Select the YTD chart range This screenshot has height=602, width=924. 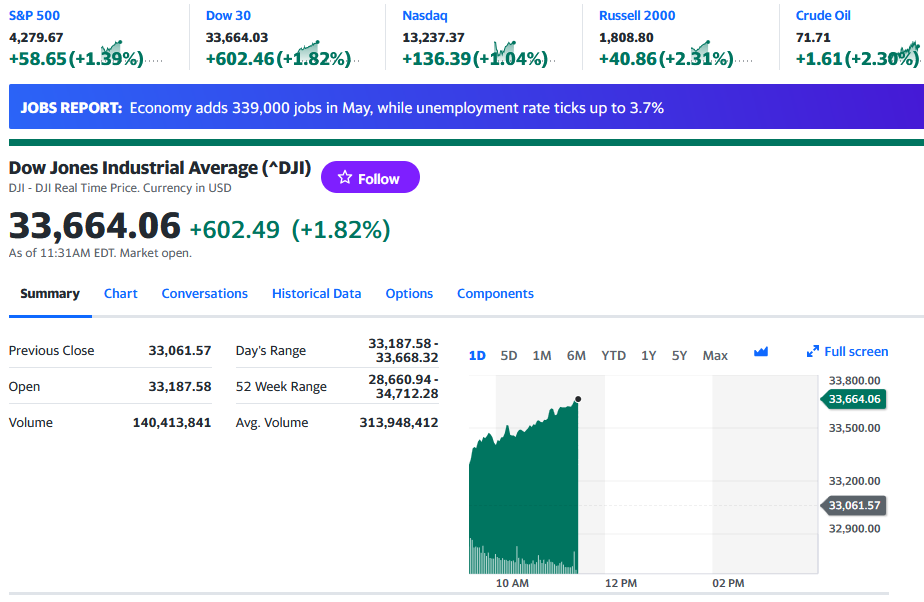pyautogui.click(x=613, y=356)
